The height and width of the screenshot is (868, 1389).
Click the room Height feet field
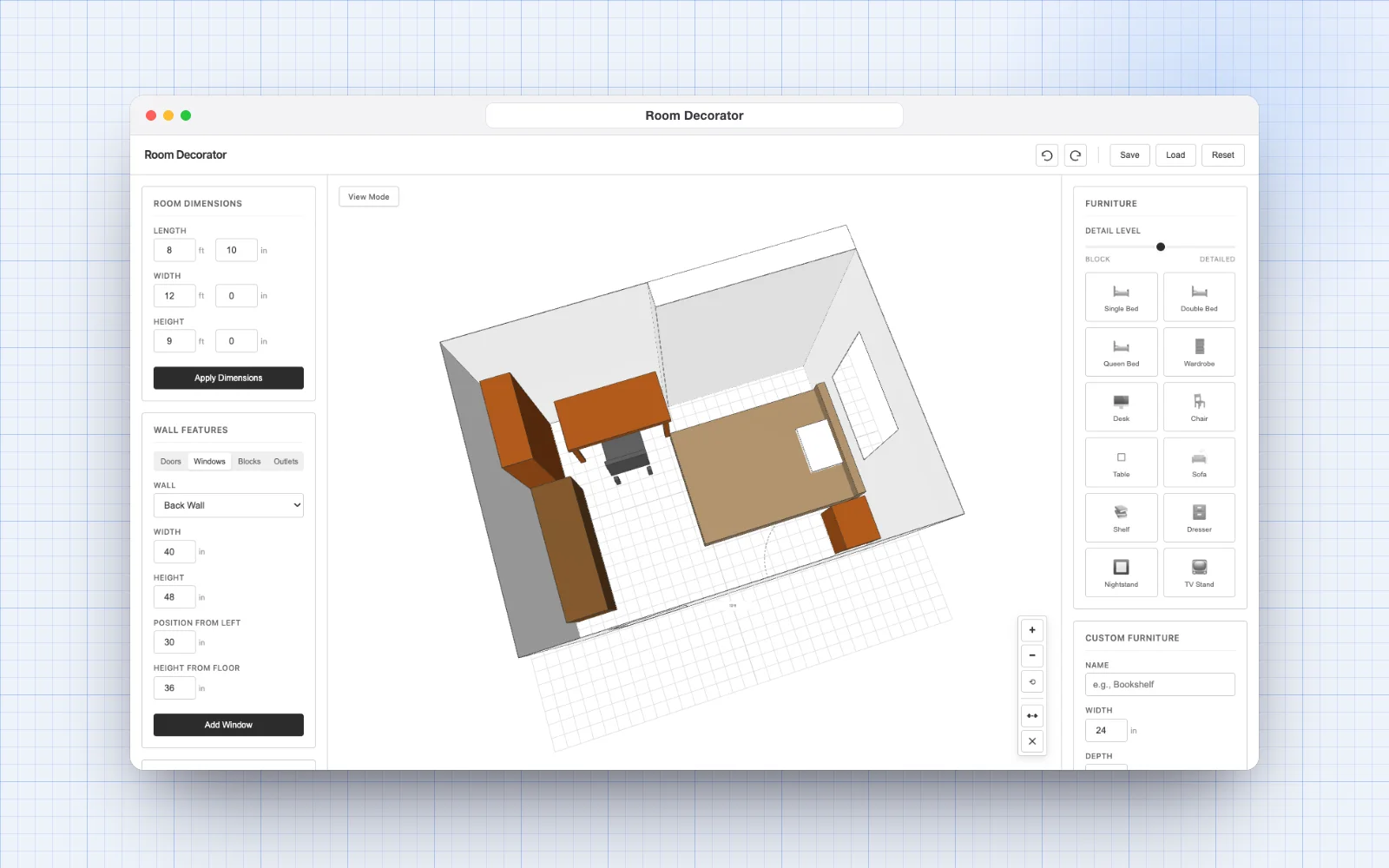click(174, 341)
